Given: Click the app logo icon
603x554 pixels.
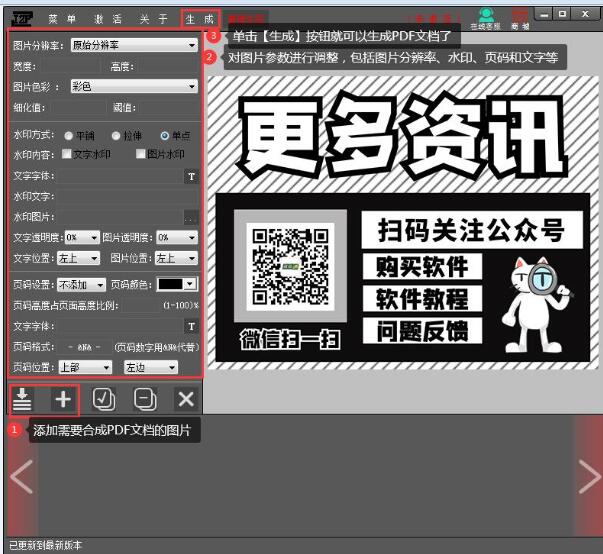Looking at the screenshot, I should pyautogui.click(x=22, y=18).
